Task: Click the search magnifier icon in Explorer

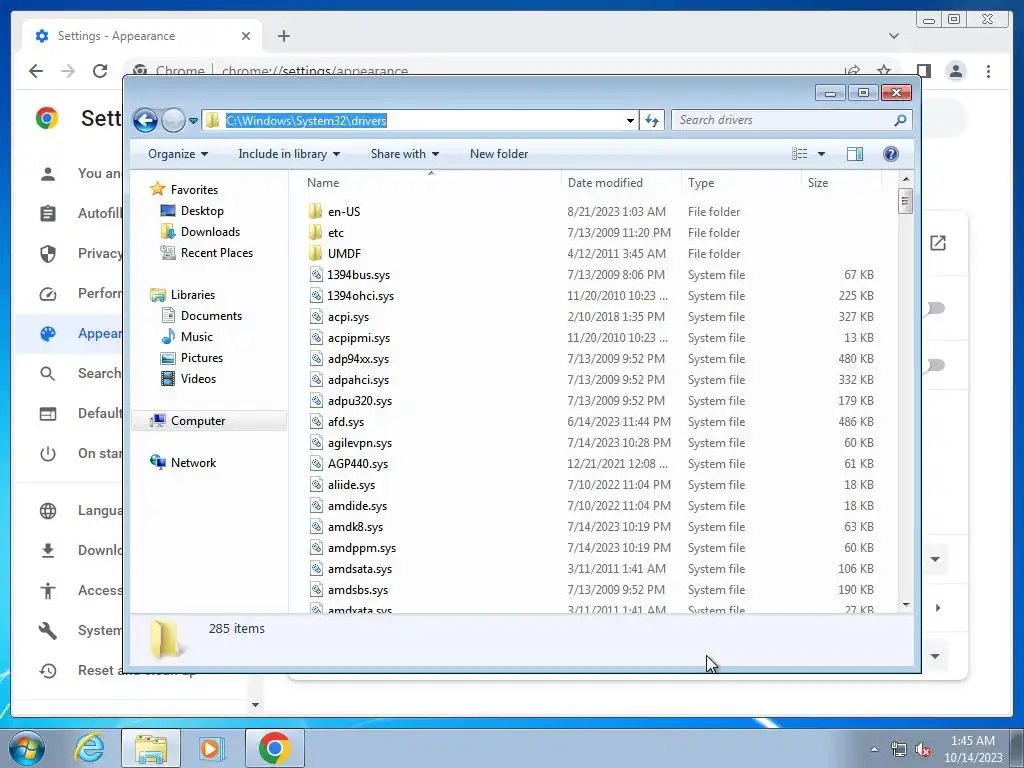Action: 900,120
